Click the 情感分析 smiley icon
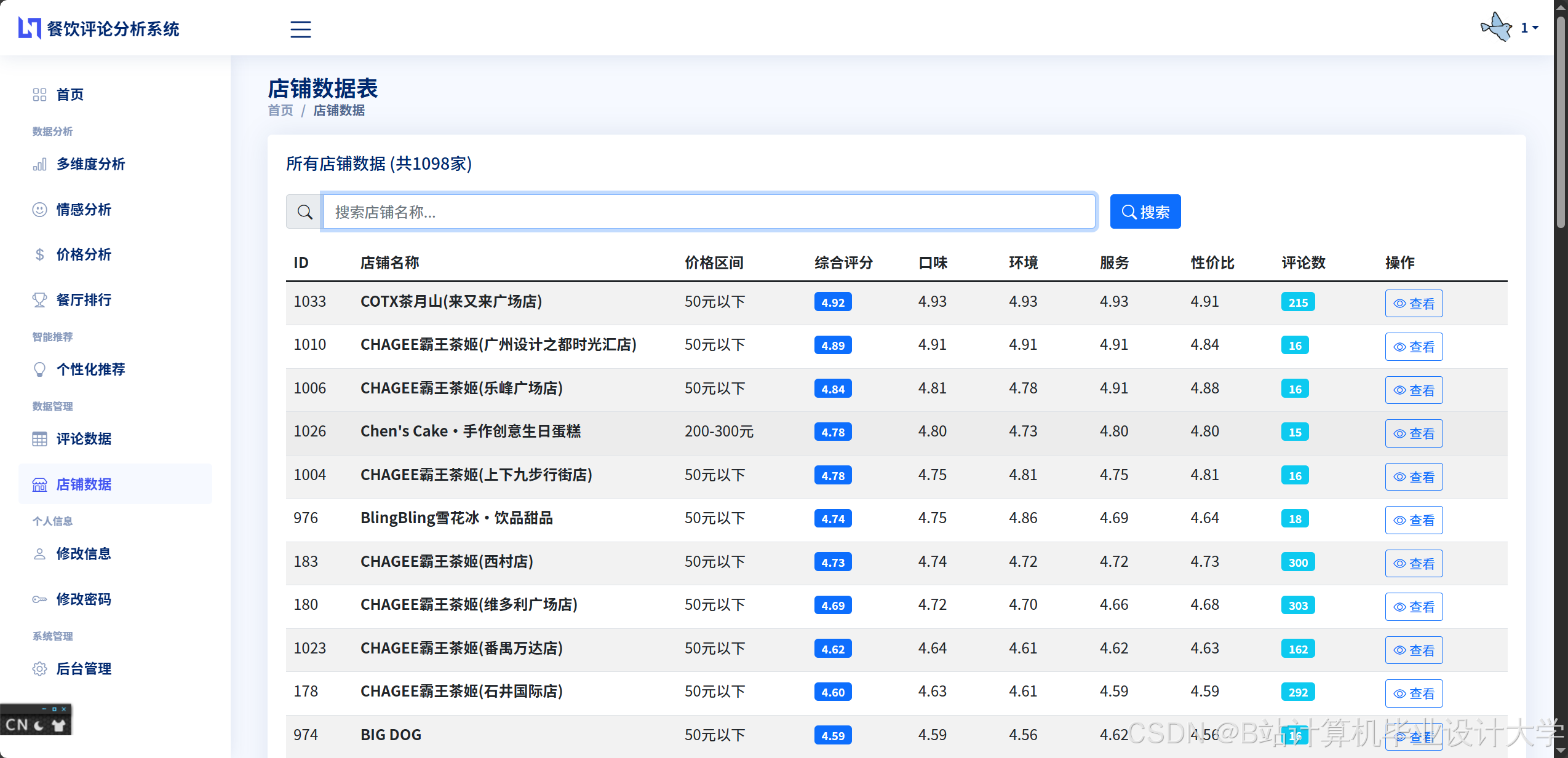 point(39,210)
